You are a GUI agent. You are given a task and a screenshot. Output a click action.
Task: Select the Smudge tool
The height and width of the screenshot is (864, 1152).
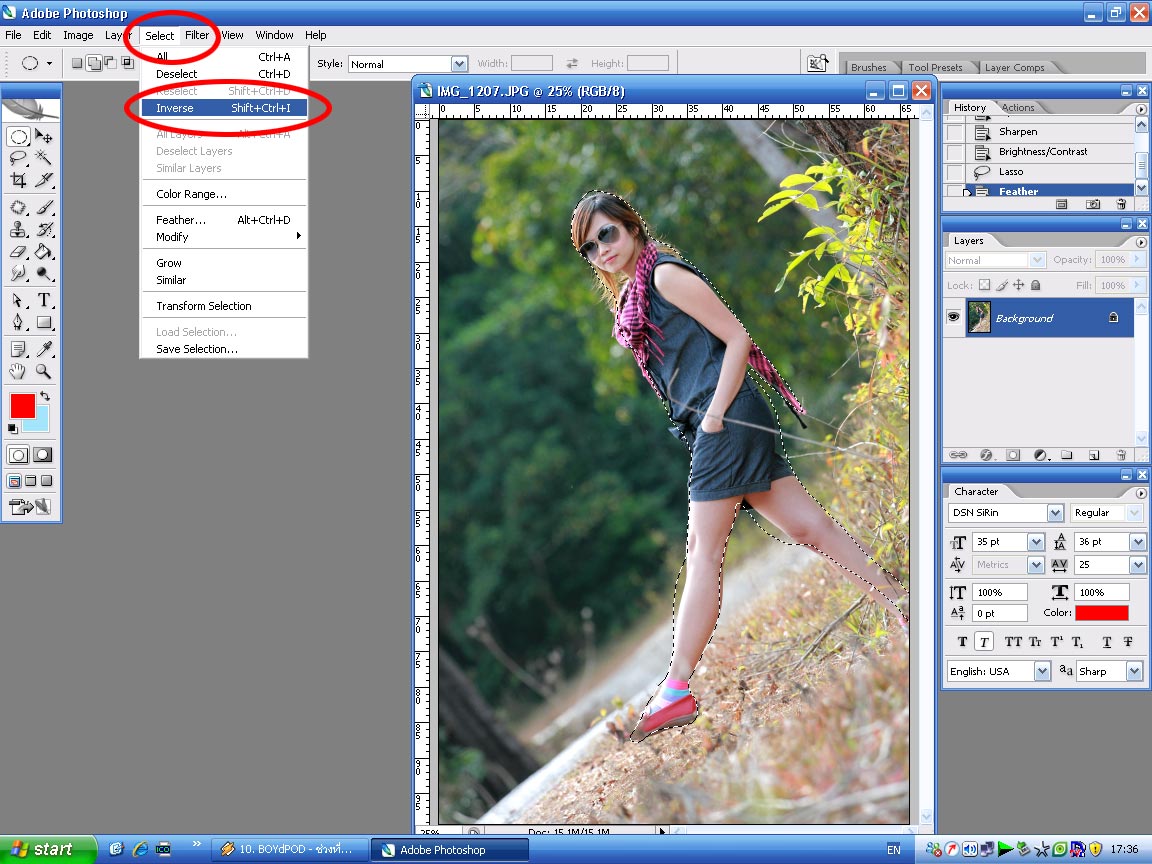pos(18,273)
